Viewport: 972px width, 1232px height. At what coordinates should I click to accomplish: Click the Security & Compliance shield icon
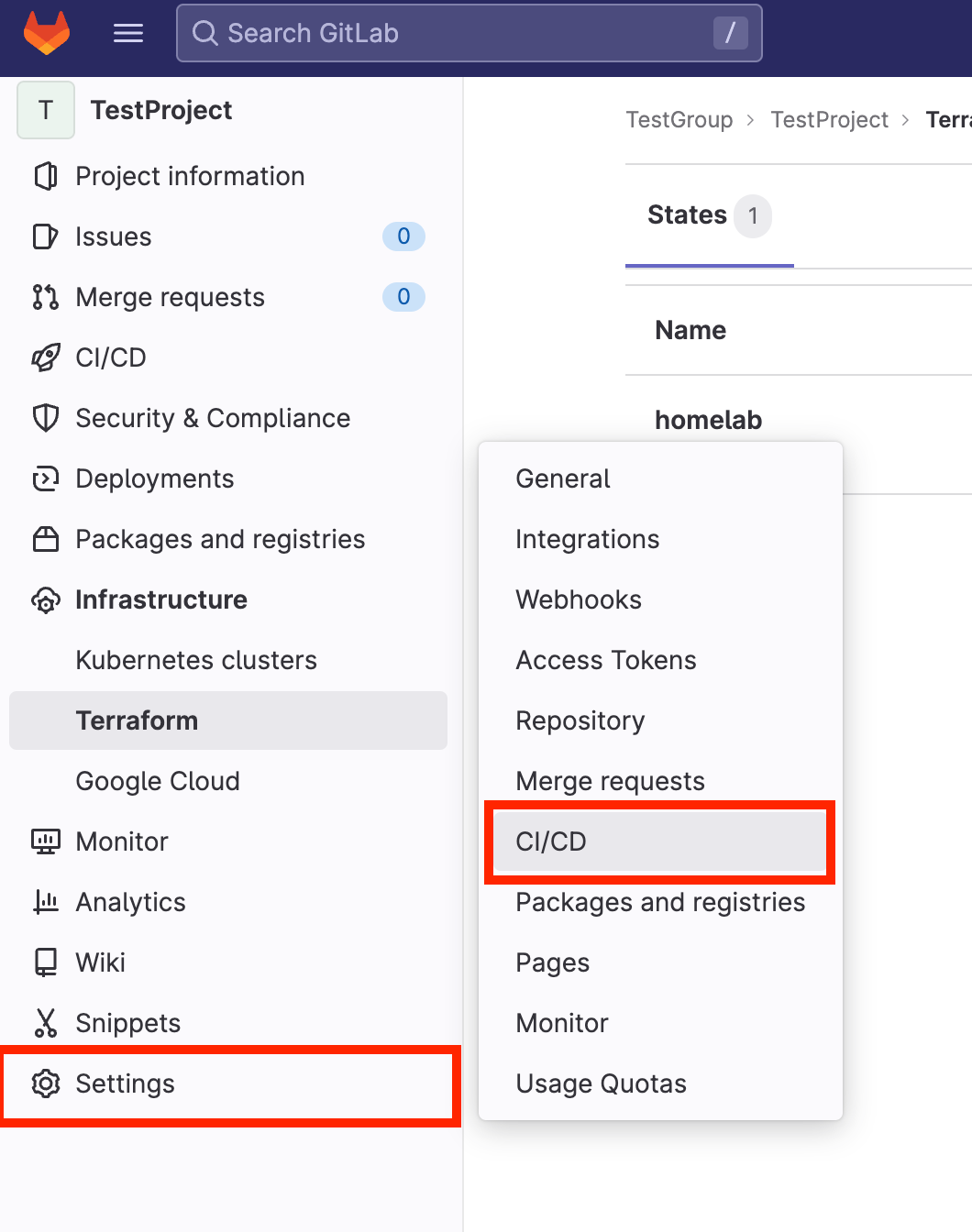(x=45, y=418)
